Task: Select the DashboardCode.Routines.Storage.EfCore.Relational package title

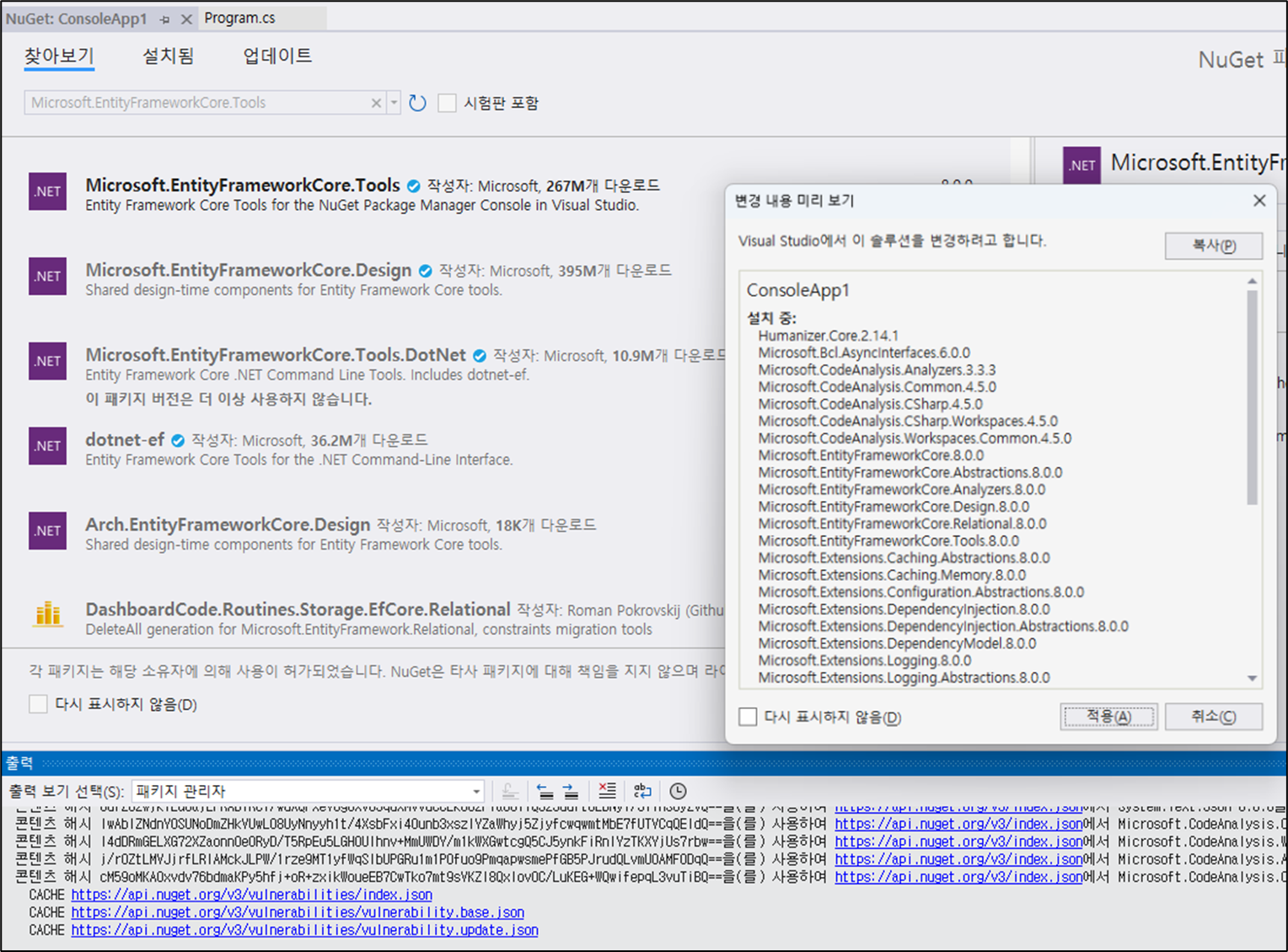Action: click(x=298, y=609)
